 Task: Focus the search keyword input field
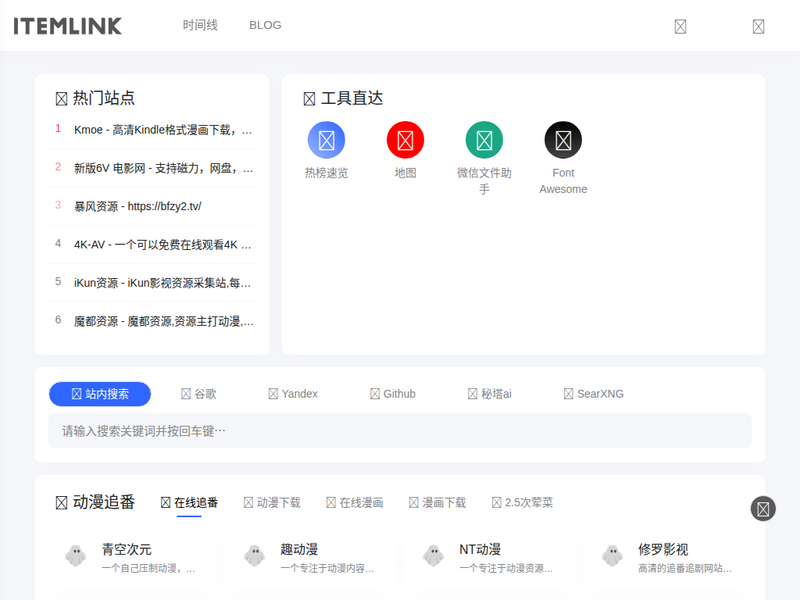point(400,431)
